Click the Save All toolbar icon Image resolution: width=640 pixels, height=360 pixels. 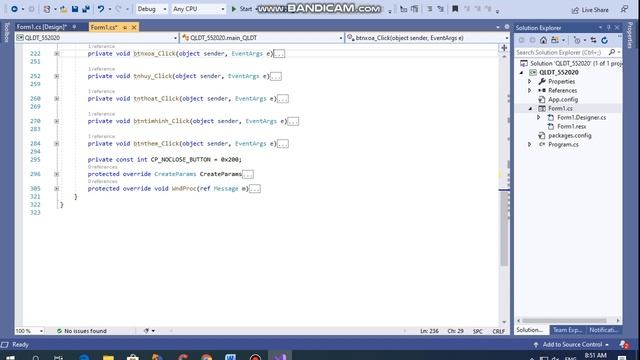(x=86, y=9)
